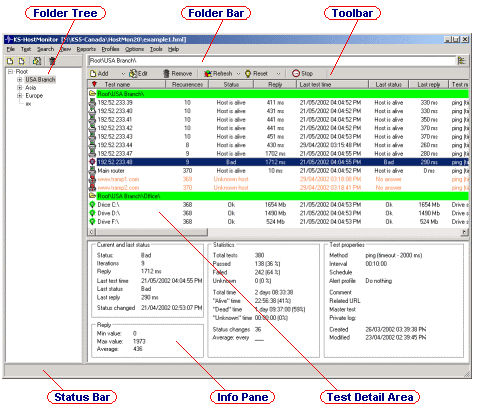Click the red icon of the www.bang2.com row
The width and height of the screenshot is (480, 410).
point(92,187)
